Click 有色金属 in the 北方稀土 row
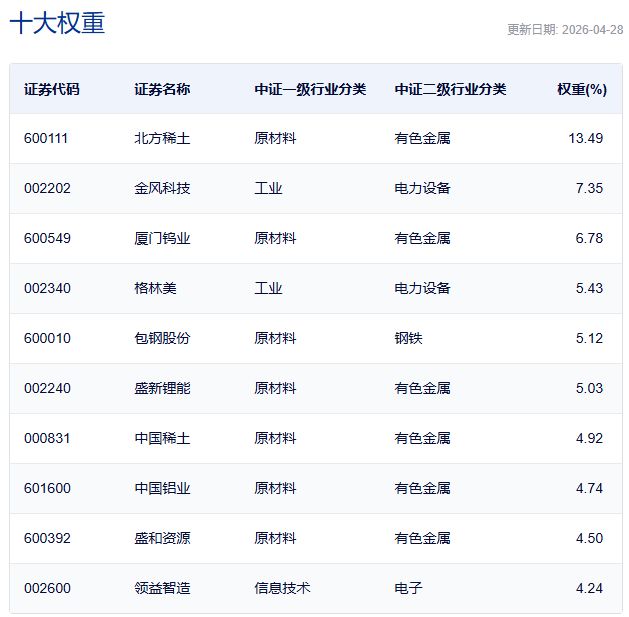The width and height of the screenshot is (629, 617). pos(422,138)
